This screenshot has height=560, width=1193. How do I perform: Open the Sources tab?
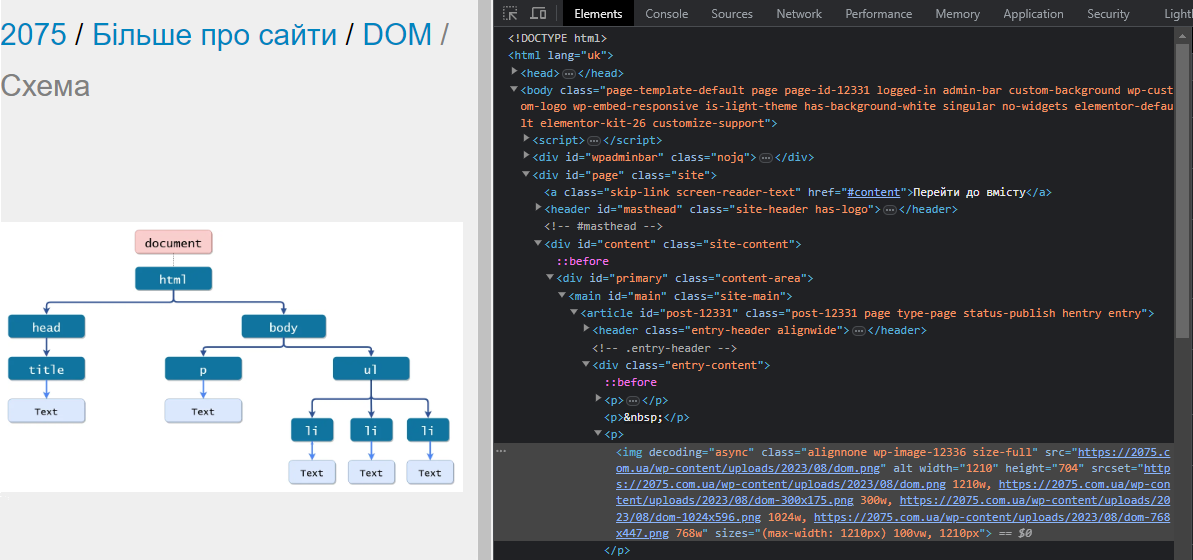pyautogui.click(x=732, y=14)
